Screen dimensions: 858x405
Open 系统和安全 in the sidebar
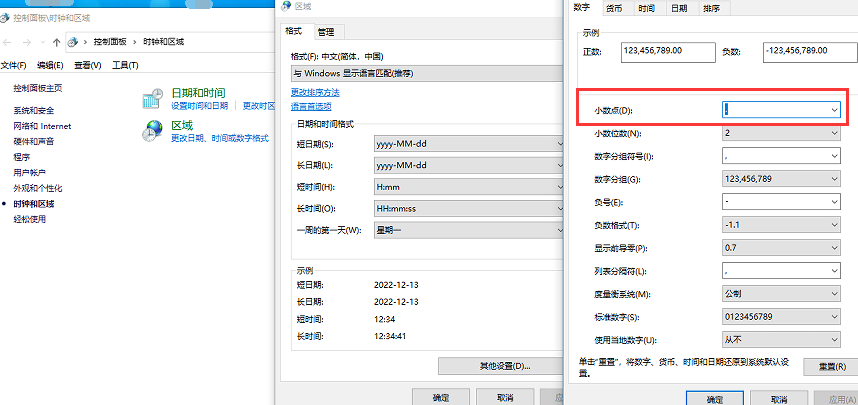coord(34,110)
